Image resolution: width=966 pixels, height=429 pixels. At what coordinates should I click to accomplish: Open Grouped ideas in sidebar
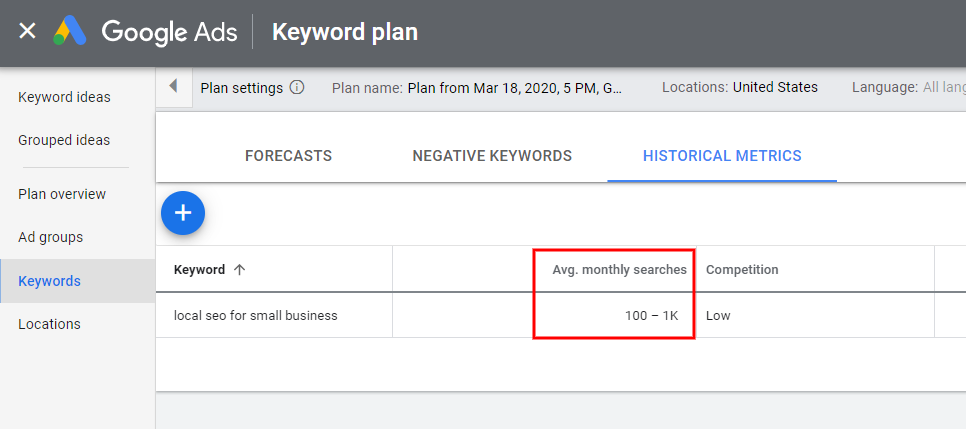coord(64,140)
